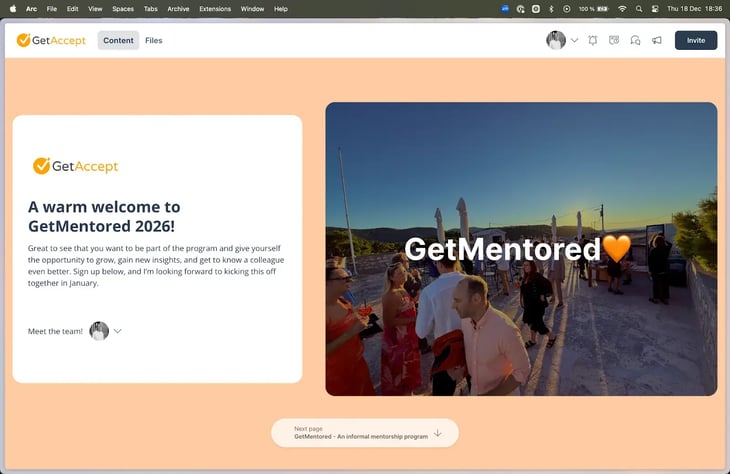Open the chat search icon

click(x=635, y=41)
